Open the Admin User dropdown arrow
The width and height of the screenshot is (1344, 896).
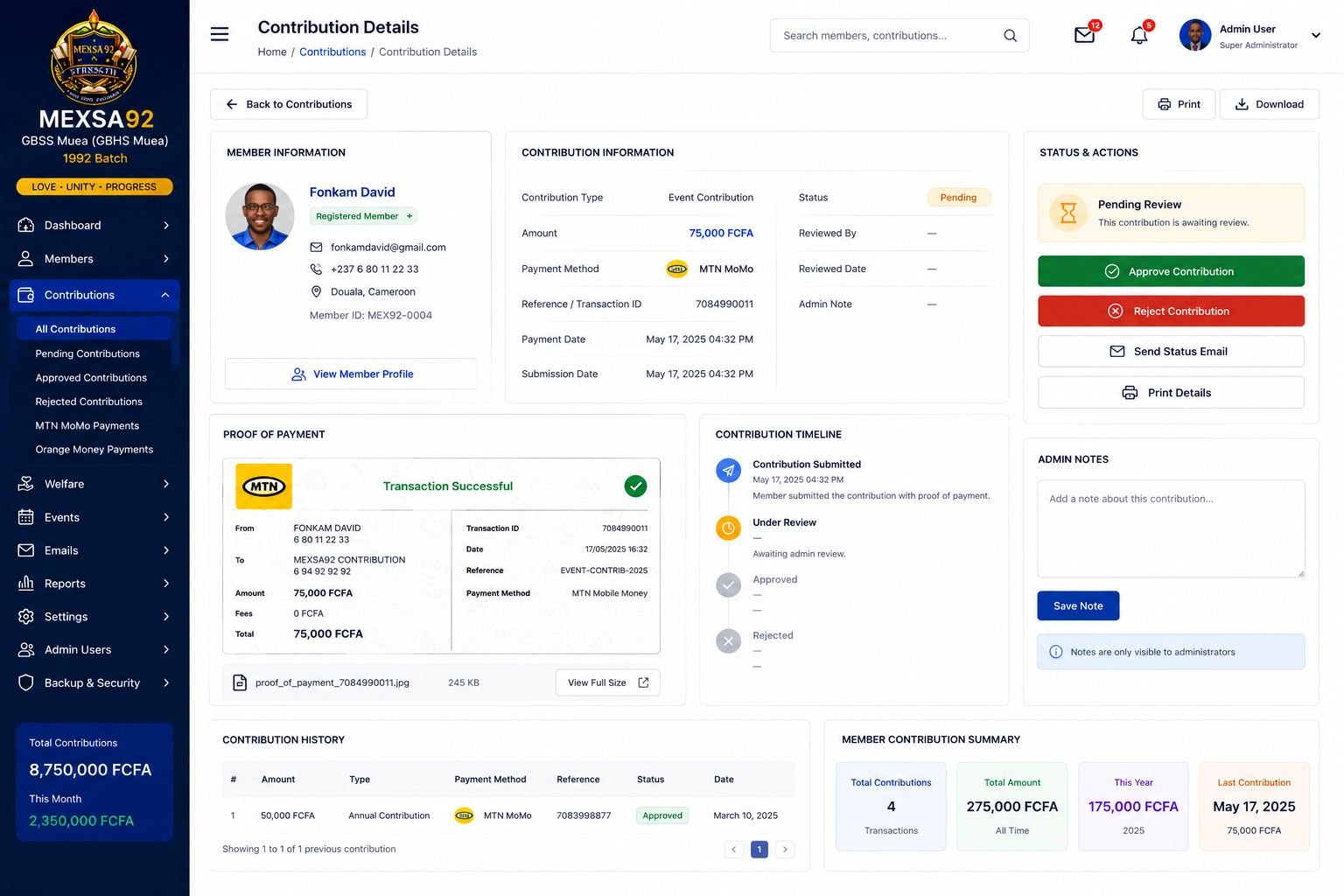tap(1315, 36)
